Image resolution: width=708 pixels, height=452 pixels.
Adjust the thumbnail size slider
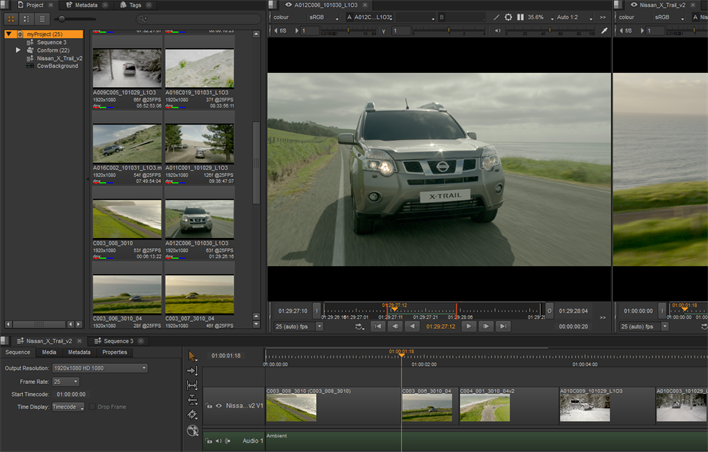click(x=62, y=19)
